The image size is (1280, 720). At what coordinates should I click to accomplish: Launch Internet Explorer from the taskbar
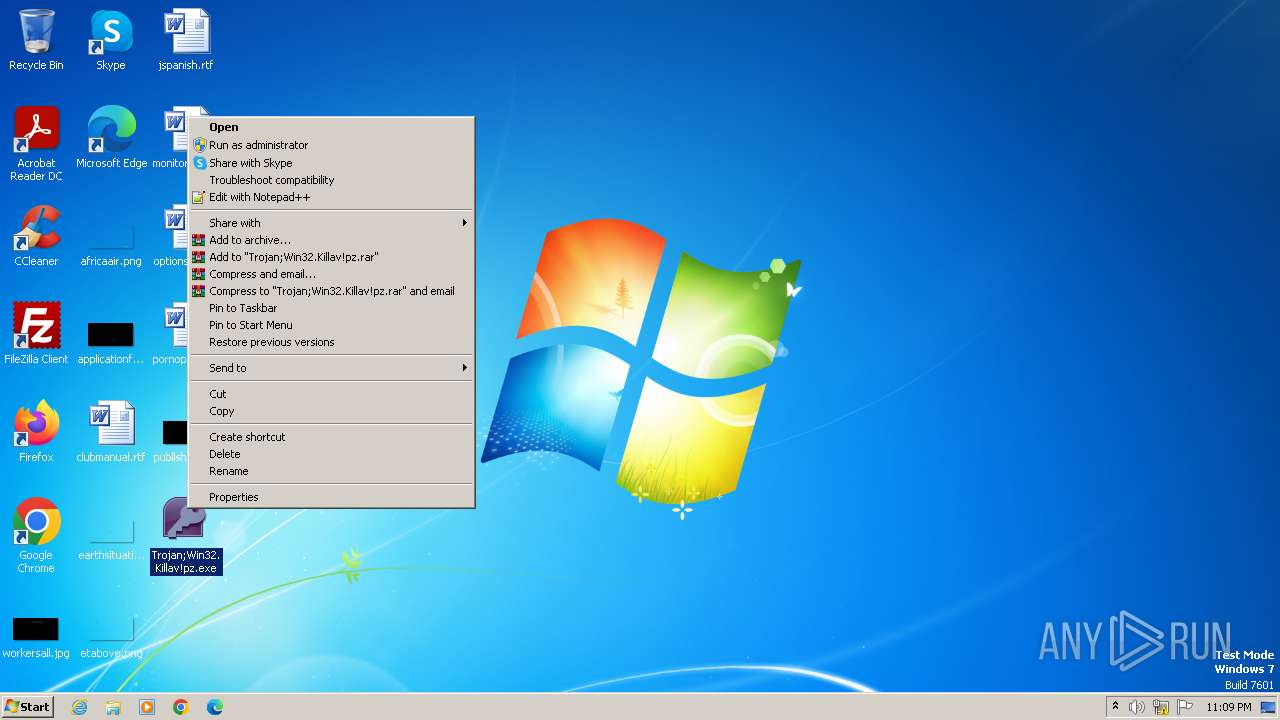(x=79, y=707)
